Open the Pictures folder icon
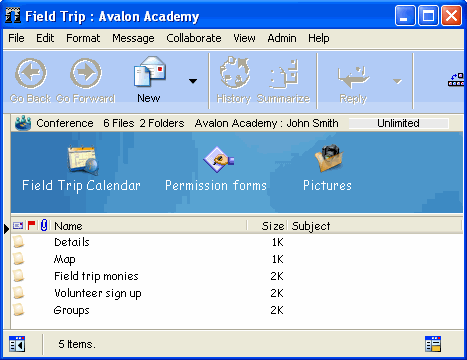 pyautogui.click(x=329, y=158)
